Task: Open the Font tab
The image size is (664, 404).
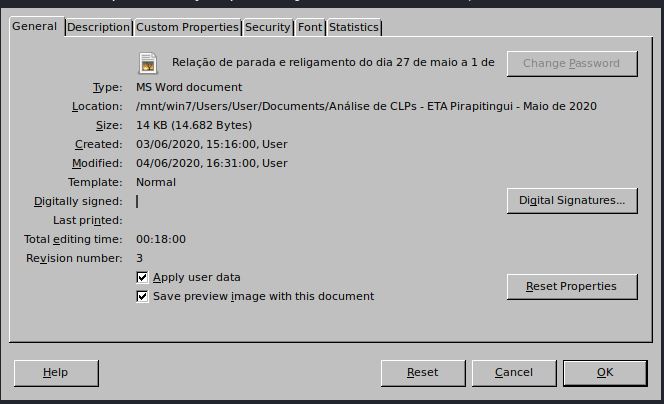Action: click(x=310, y=27)
